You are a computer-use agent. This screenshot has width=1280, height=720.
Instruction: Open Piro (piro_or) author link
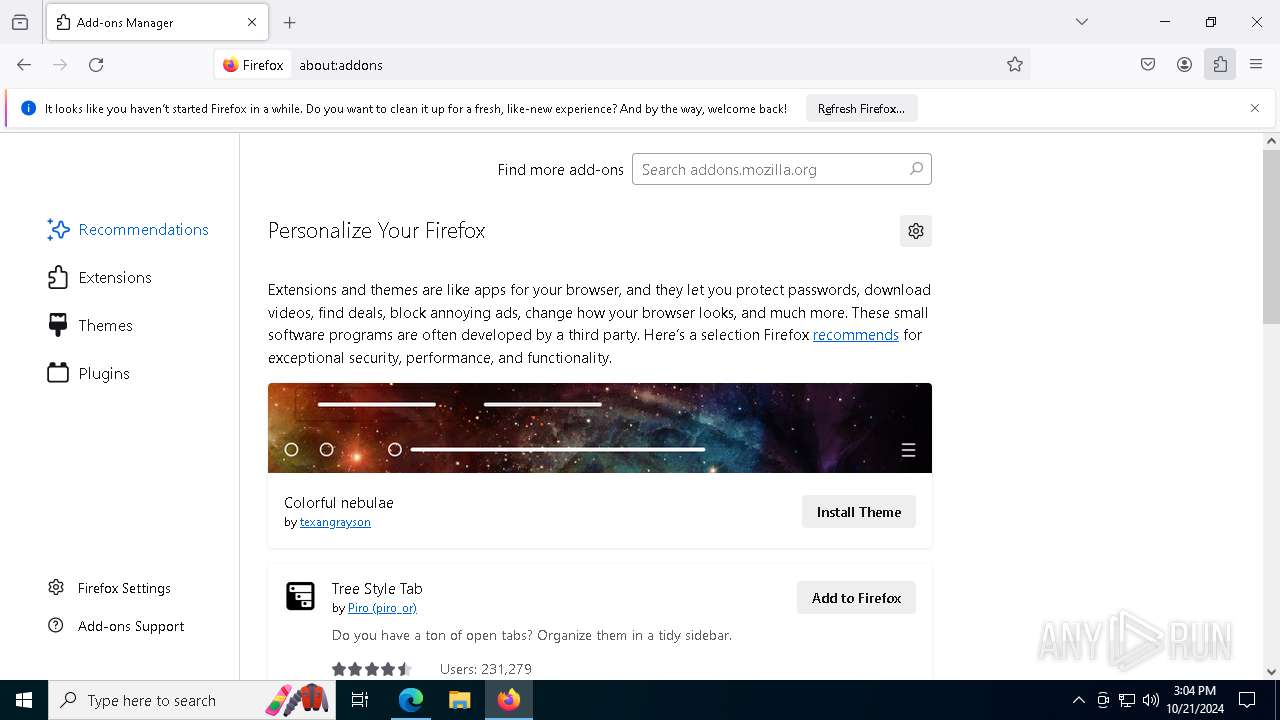point(382,608)
